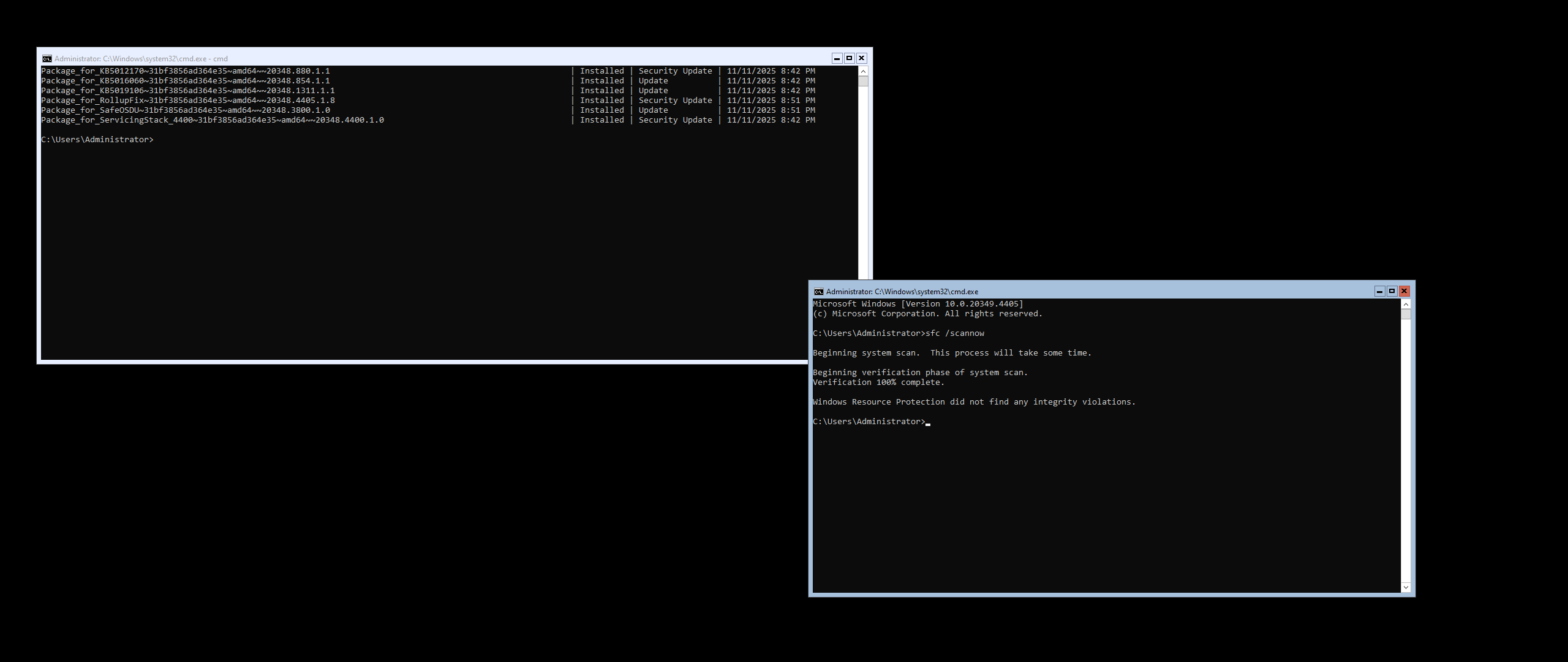This screenshot has width=1568, height=662.
Task: Click title bar text of sfc cmd window
Action: point(902,292)
